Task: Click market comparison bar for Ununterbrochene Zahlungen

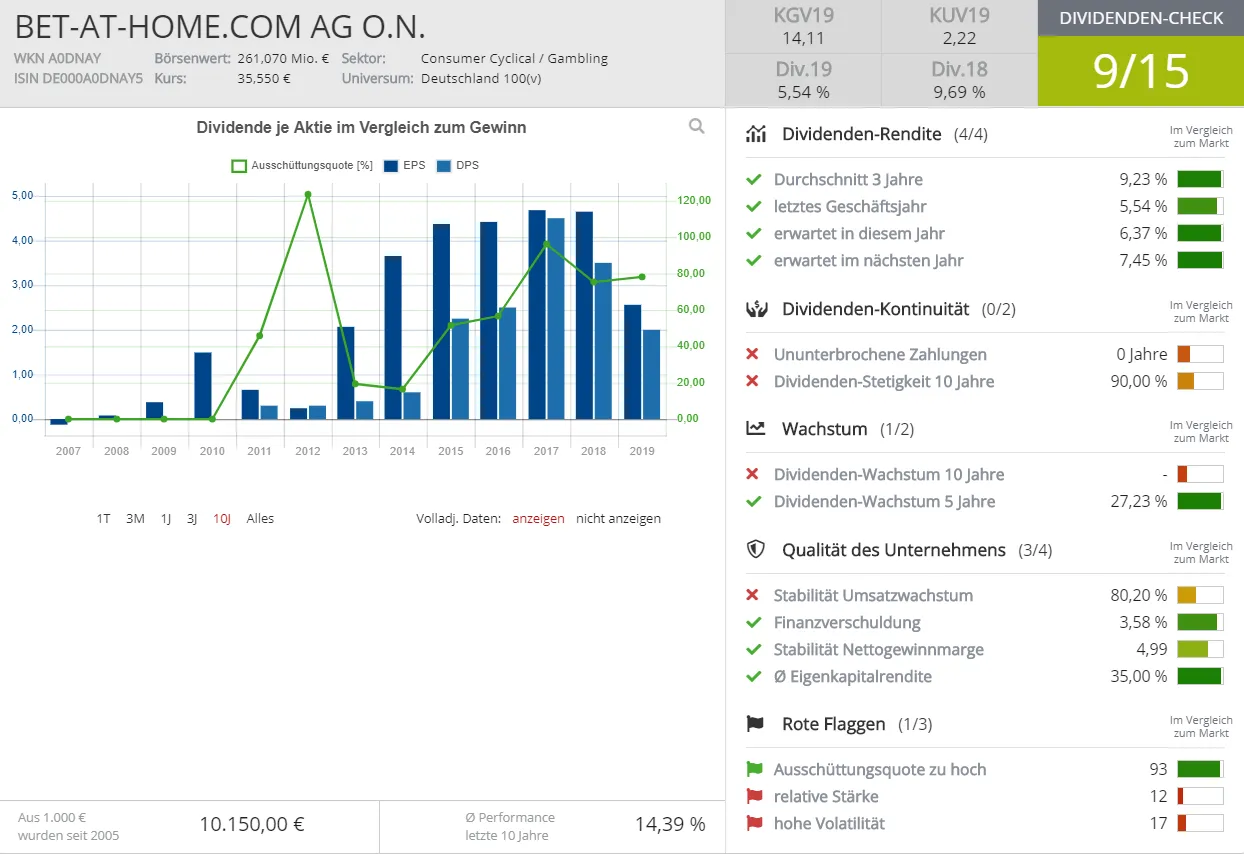Action: coord(1200,354)
